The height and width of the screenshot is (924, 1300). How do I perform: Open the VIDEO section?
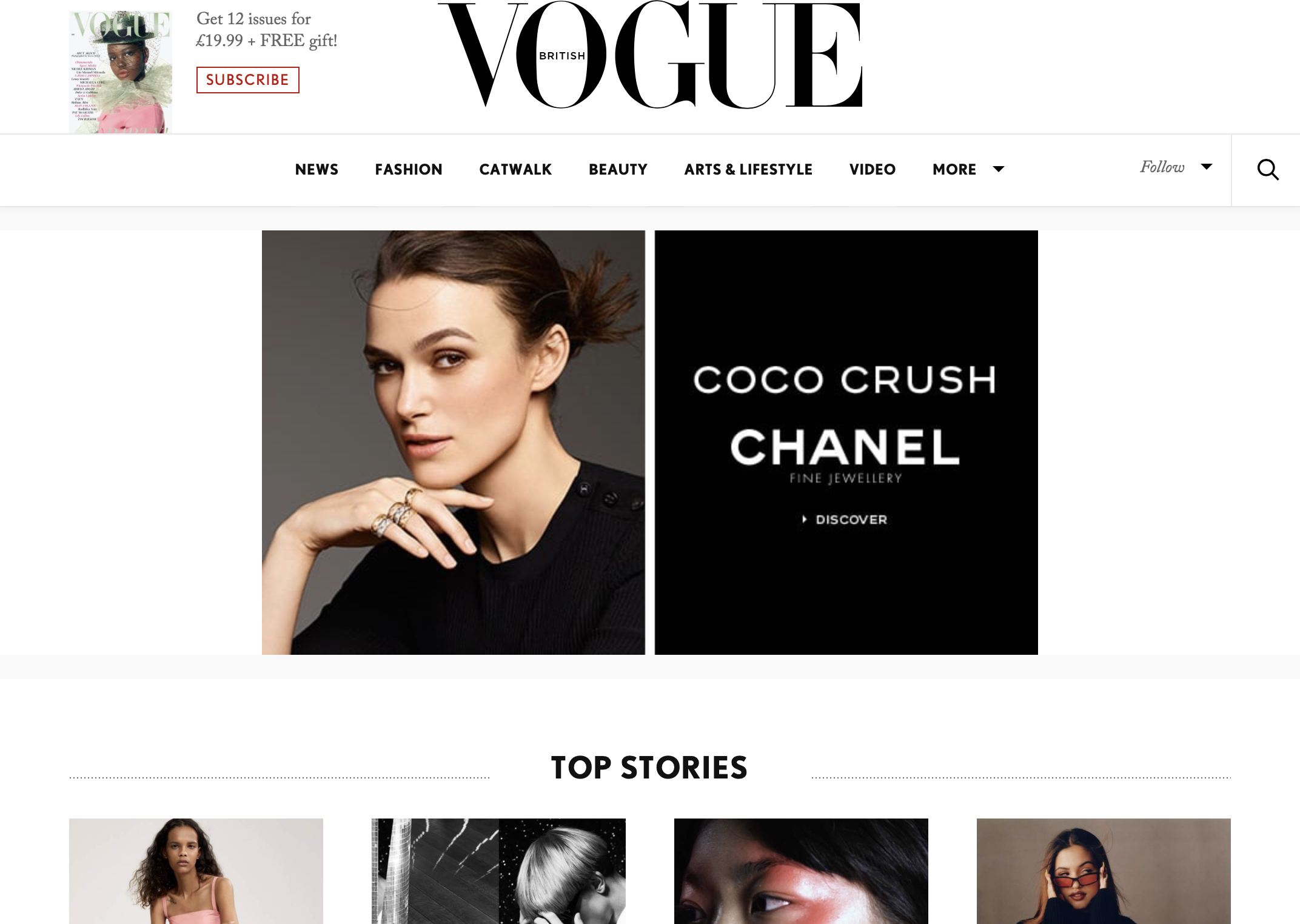tap(873, 170)
